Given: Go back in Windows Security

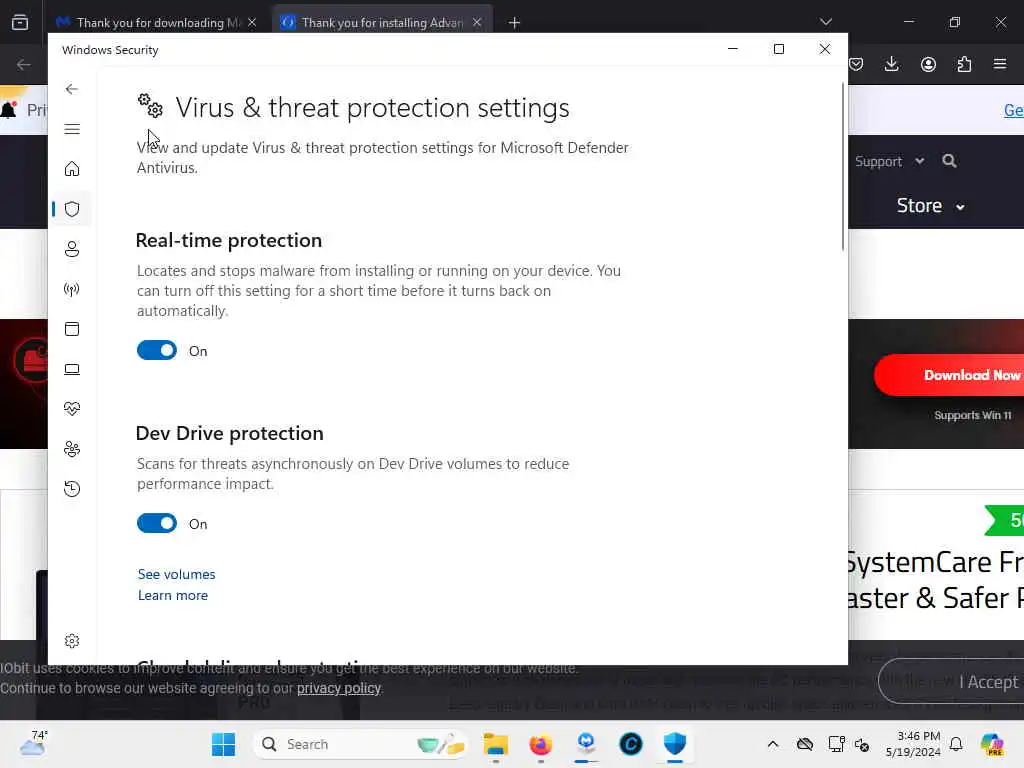Looking at the screenshot, I should tap(72, 89).
